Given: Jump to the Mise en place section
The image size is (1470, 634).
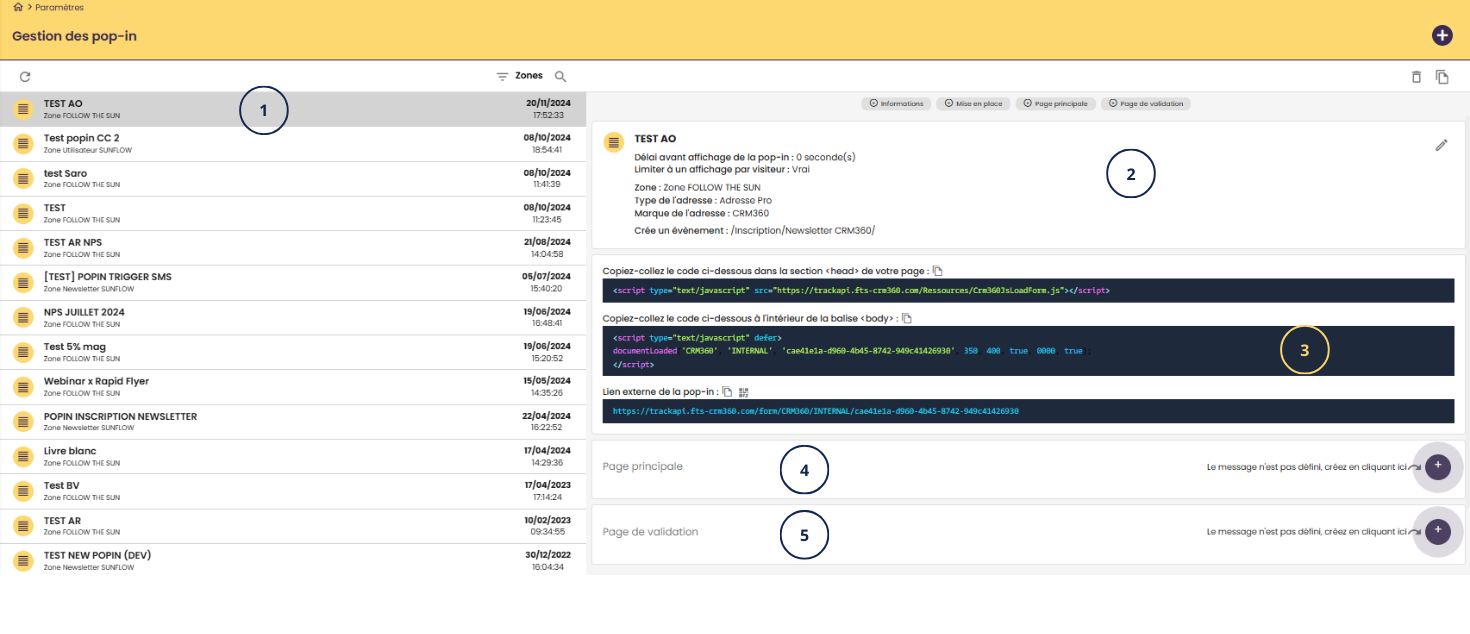Looking at the screenshot, I should (973, 103).
